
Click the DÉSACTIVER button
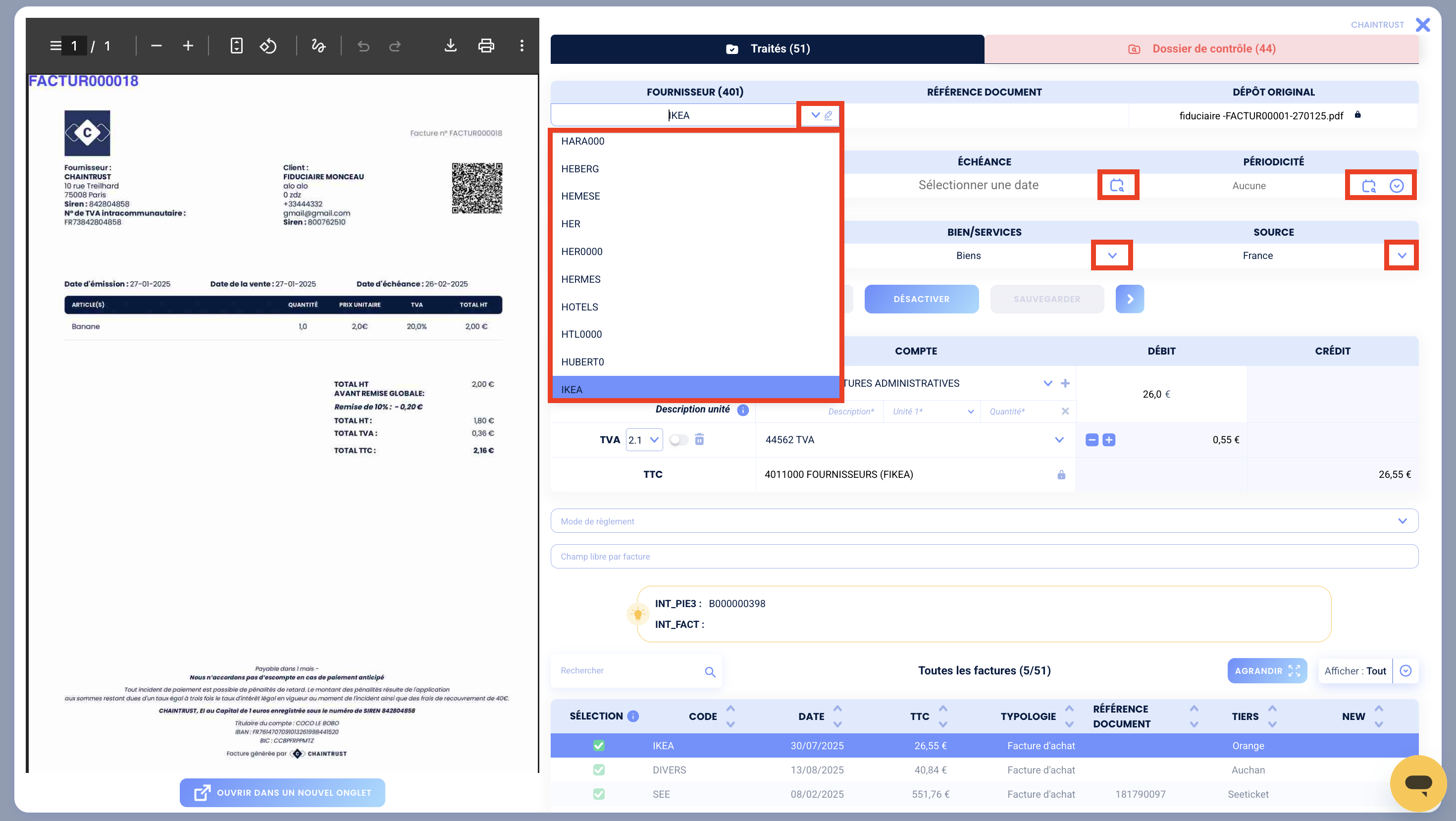[x=921, y=299]
